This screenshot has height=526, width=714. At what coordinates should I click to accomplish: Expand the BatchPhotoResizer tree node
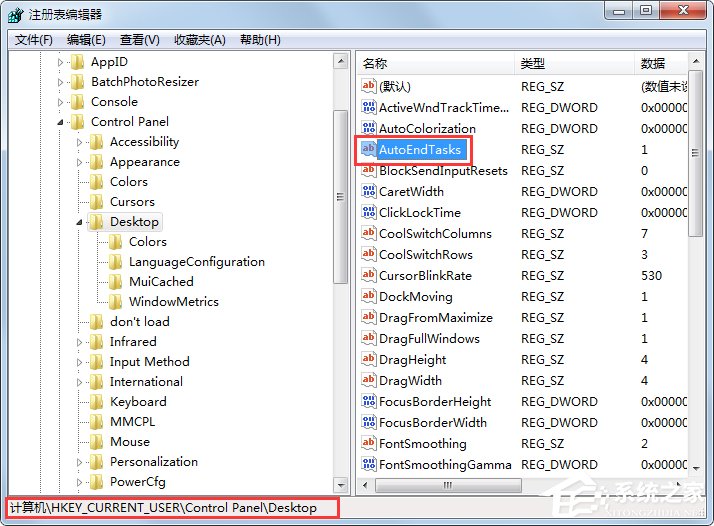click(x=60, y=82)
